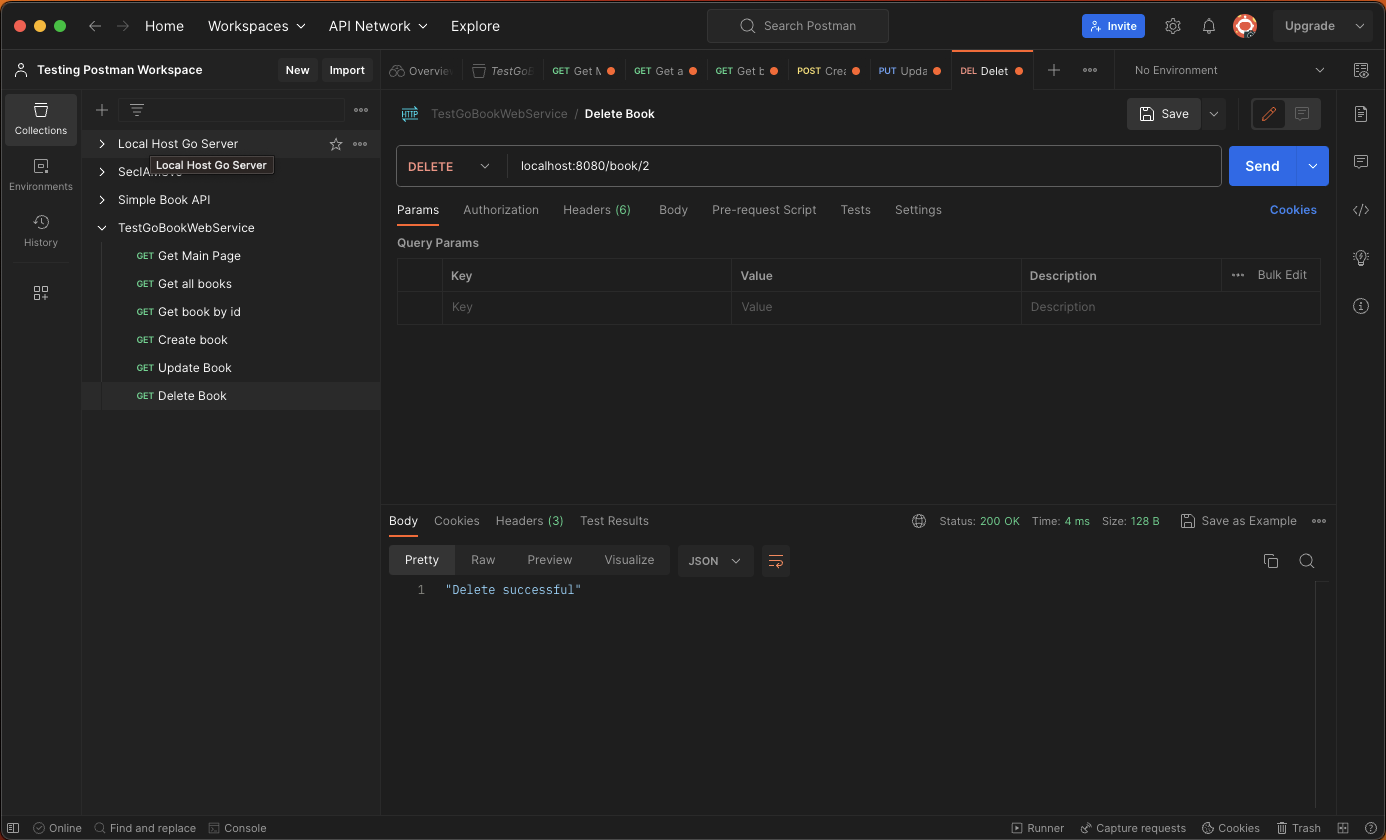Open the Collections sidebar panel

41,120
